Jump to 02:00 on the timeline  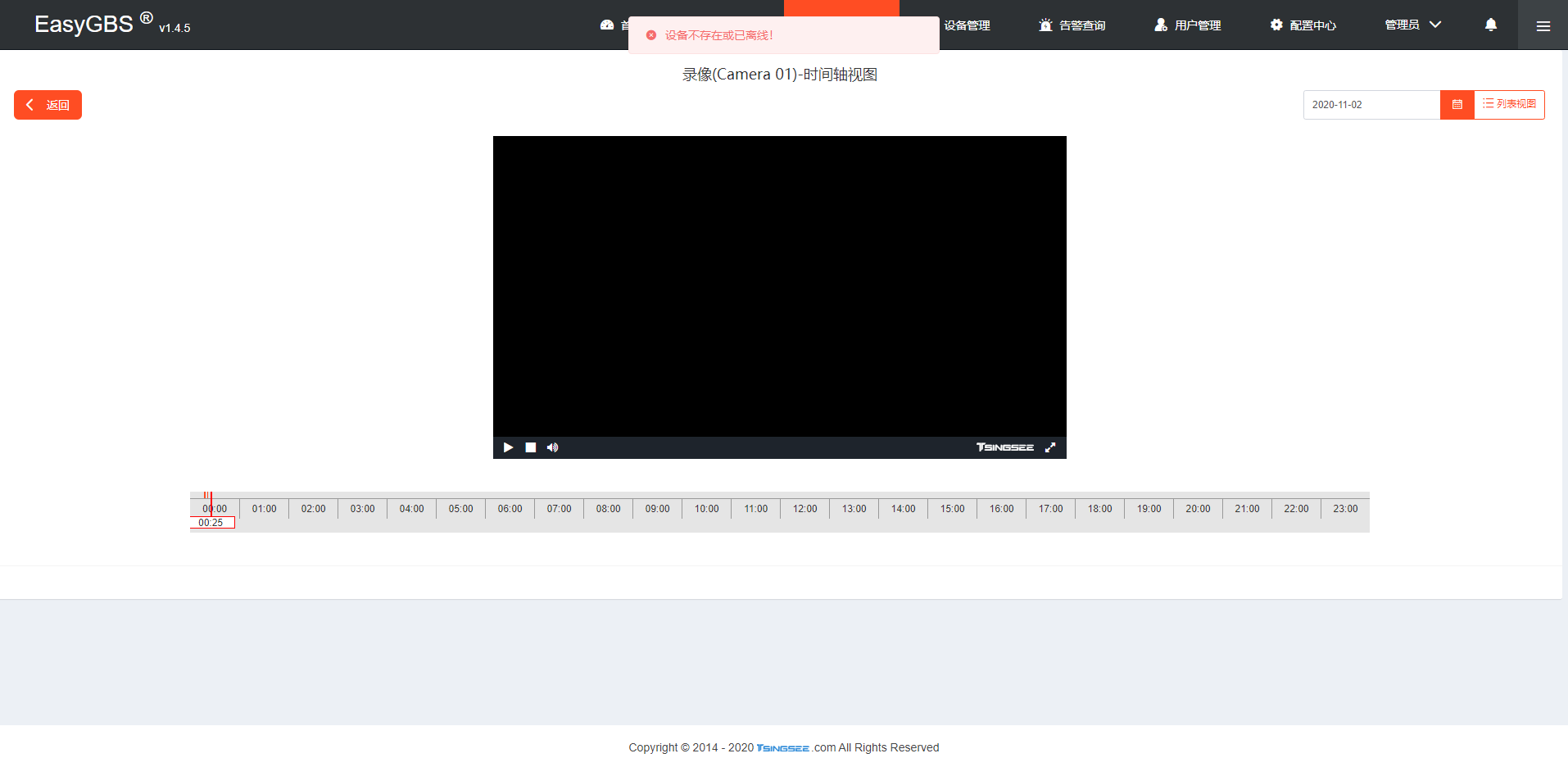pyautogui.click(x=313, y=509)
